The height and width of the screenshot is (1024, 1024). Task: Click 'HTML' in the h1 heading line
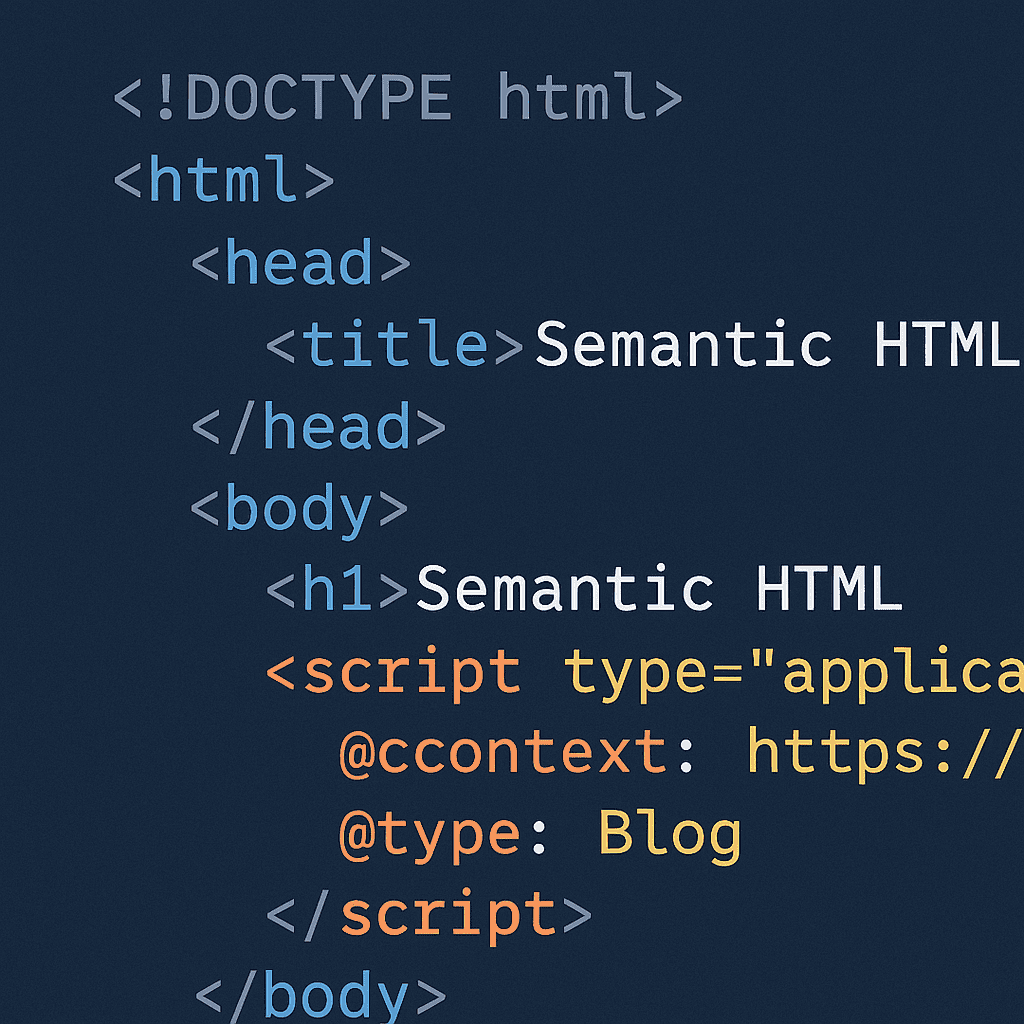(829, 591)
